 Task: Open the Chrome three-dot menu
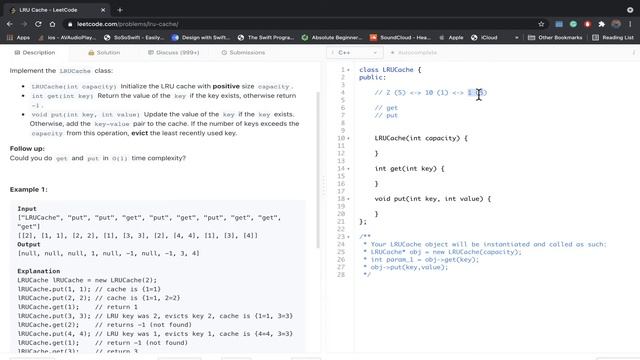click(x=630, y=24)
